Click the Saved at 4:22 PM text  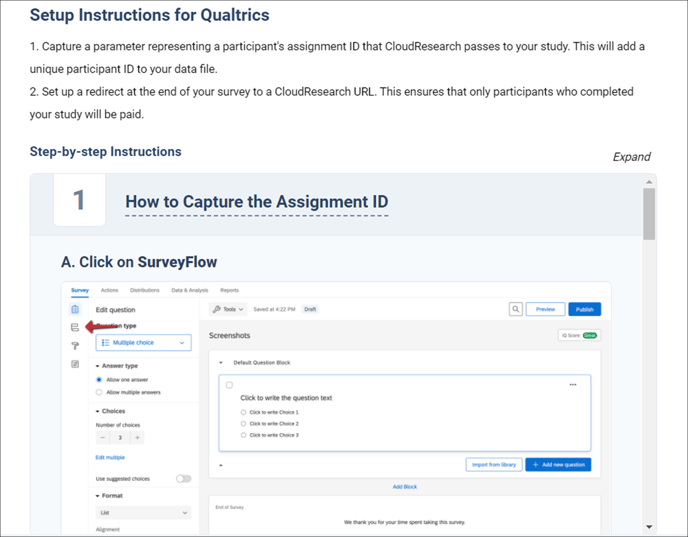tap(274, 309)
